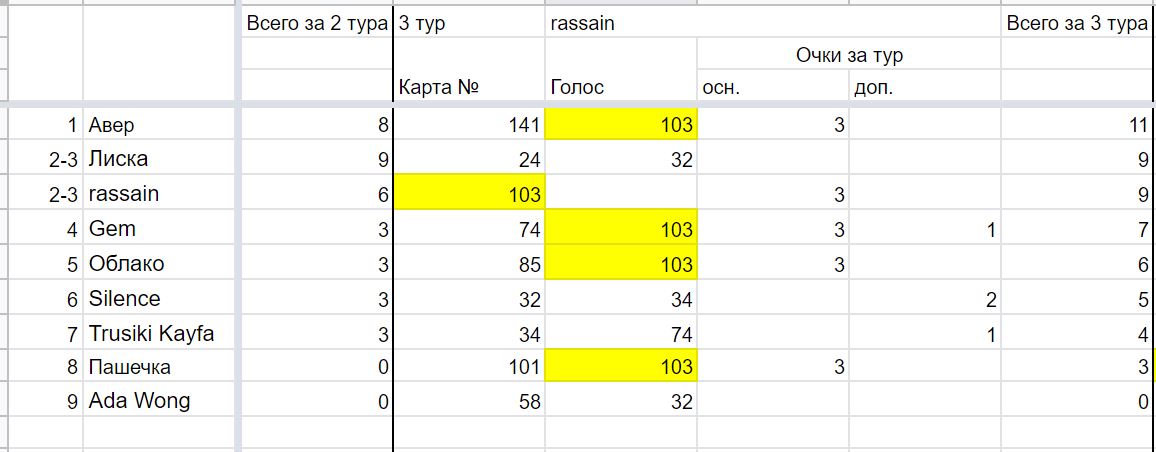This screenshot has height=452, width=1156.
Task: Click the Лиска name cell
Action: 162,159
